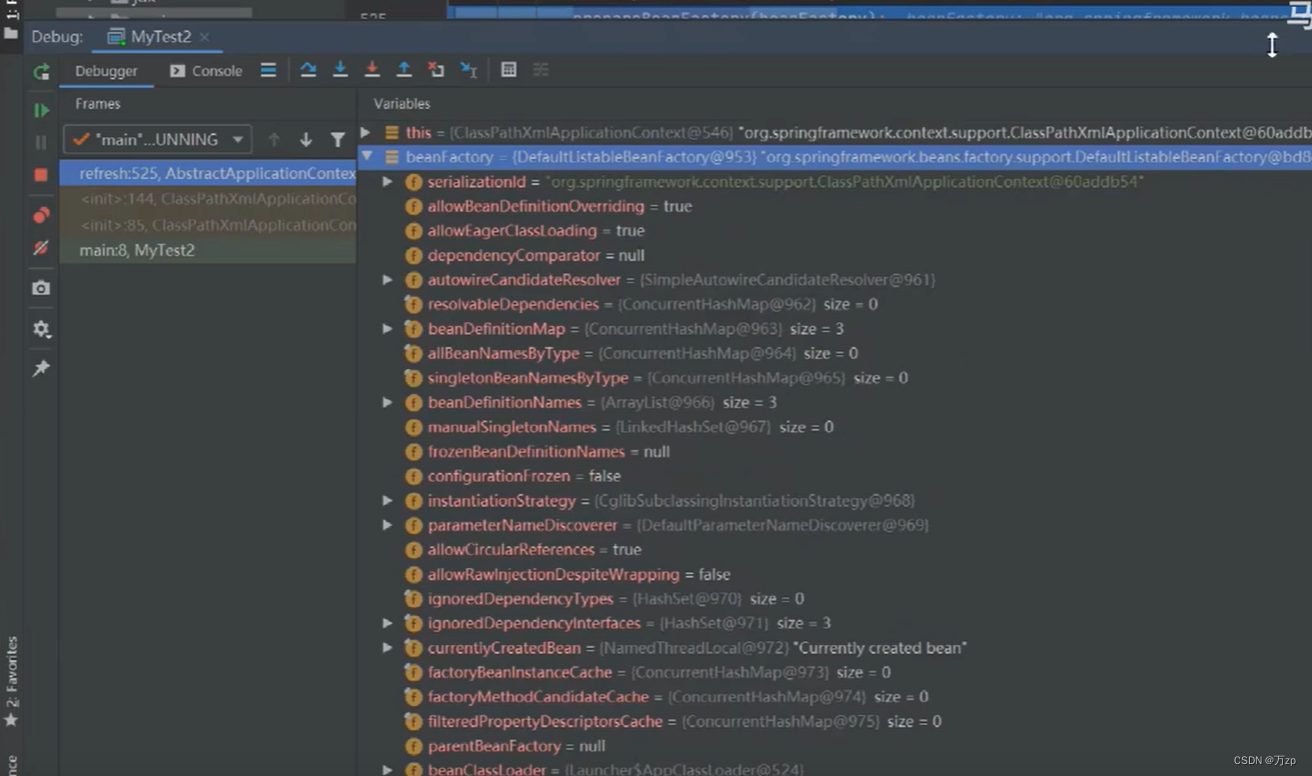This screenshot has height=776, width=1312.
Task: Click the layout toolbar icon beside the Console tab
Action: point(268,70)
